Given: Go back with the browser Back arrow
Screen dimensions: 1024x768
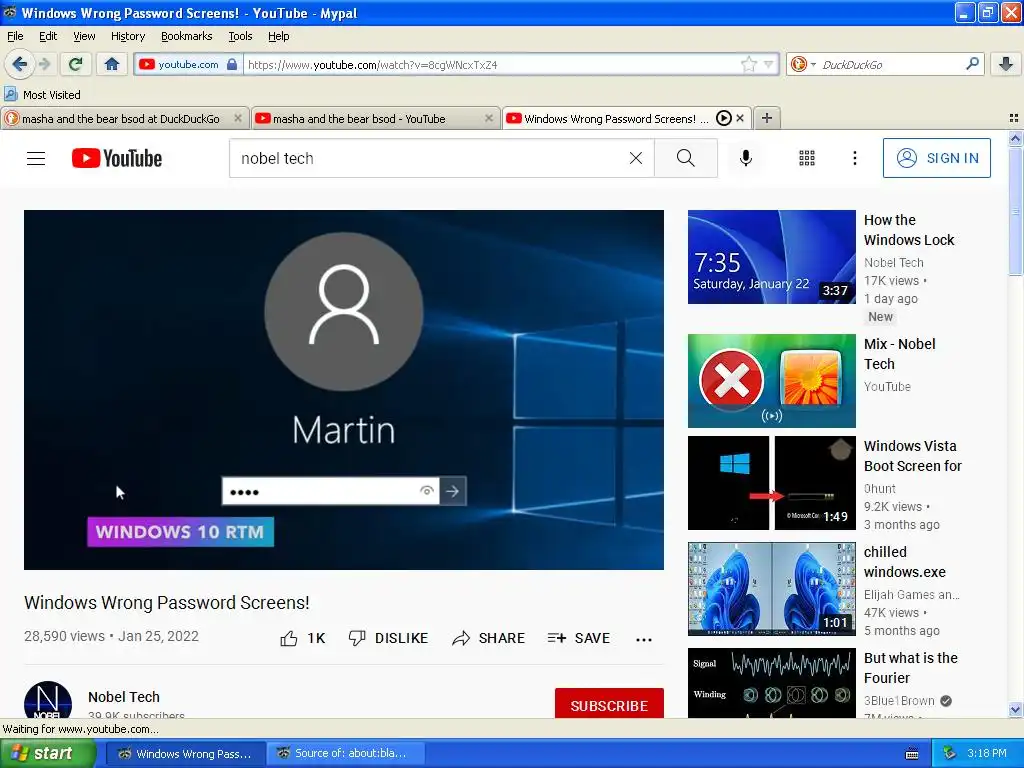Looking at the screenshot, I should point(20,64).
